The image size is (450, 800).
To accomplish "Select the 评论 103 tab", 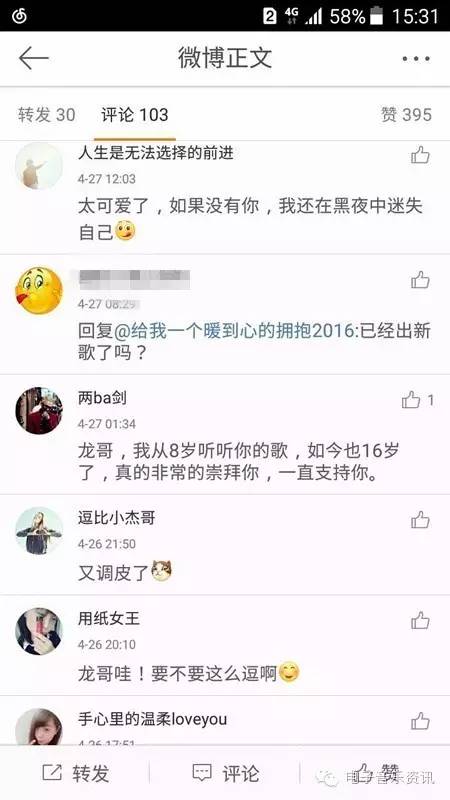I will pyautogui.click(x=135, y=115).
